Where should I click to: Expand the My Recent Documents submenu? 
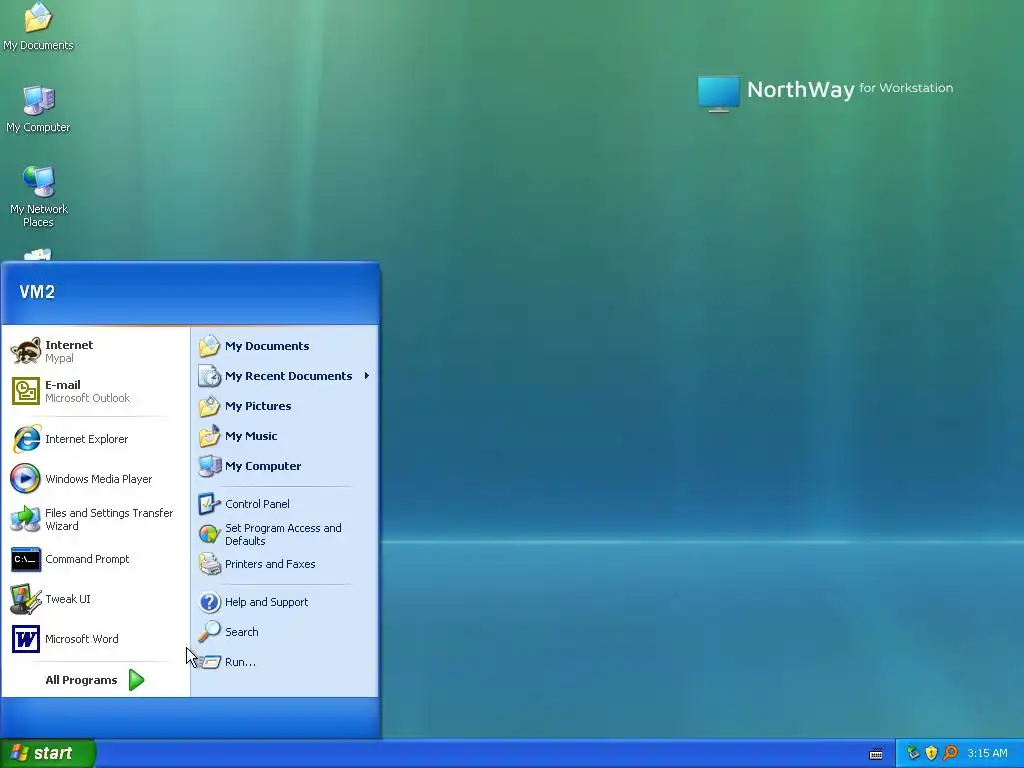[284, 376]
